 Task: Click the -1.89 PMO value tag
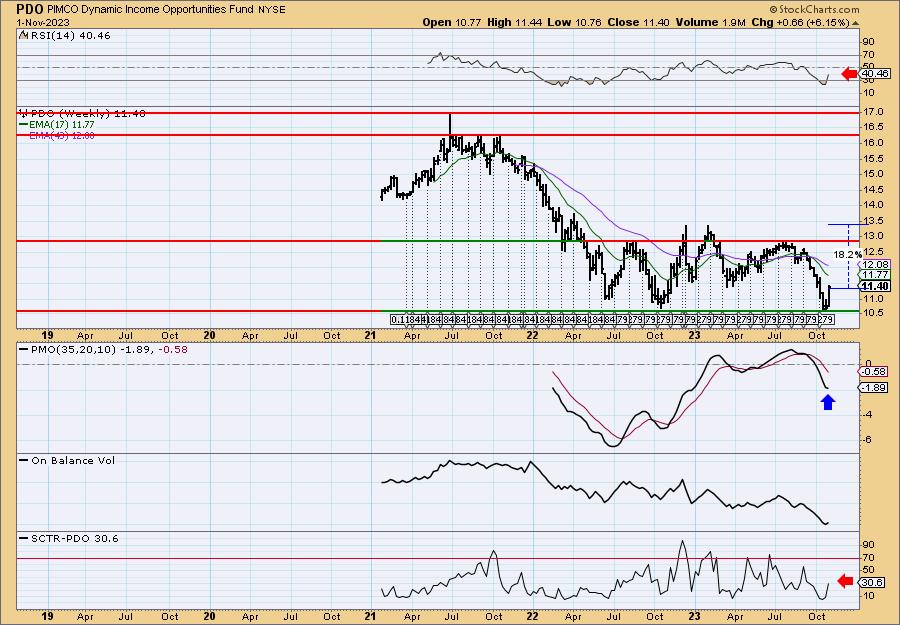click(x=875, y=388)
